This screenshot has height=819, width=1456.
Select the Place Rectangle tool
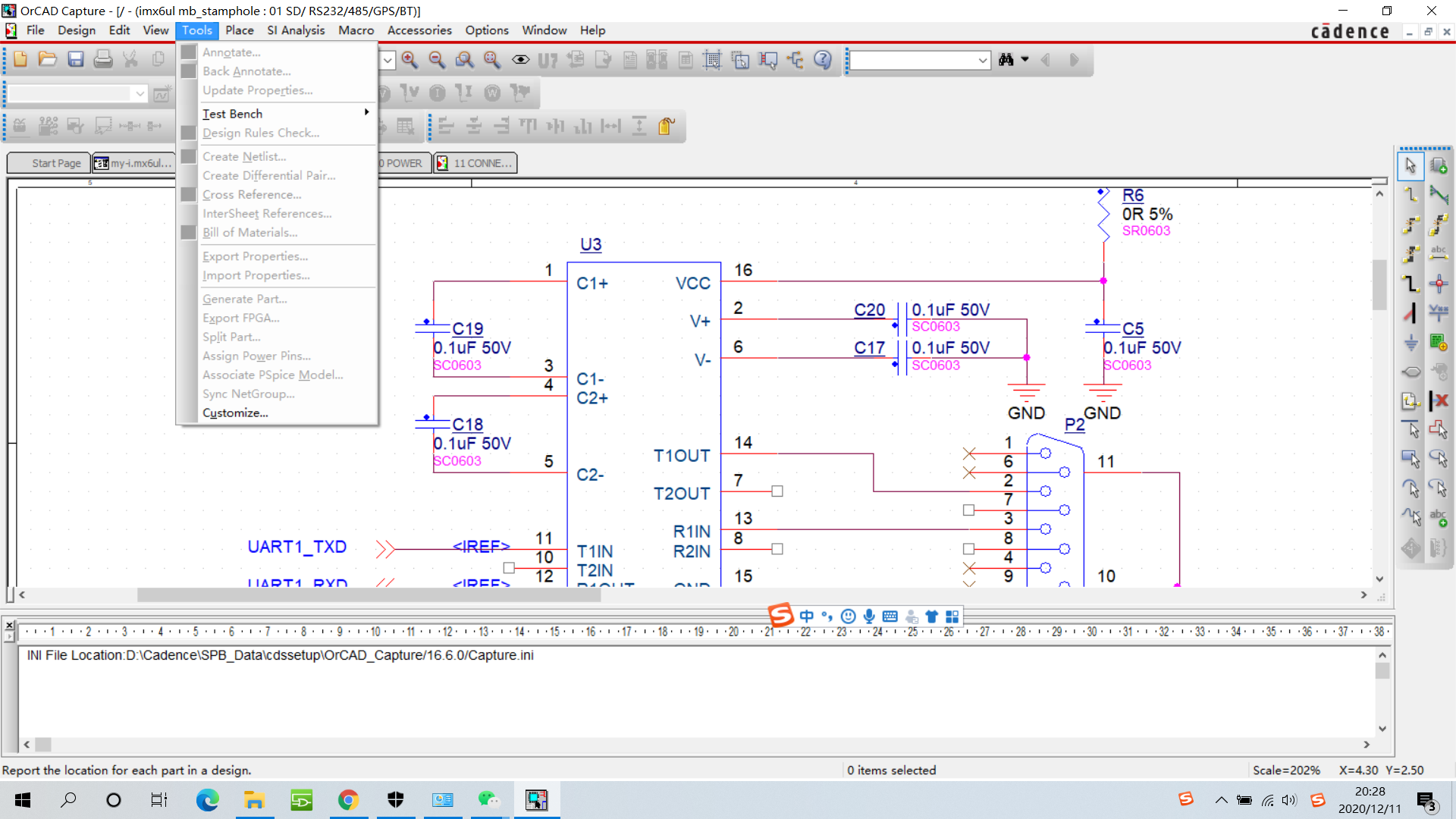tap(1410, 460)
